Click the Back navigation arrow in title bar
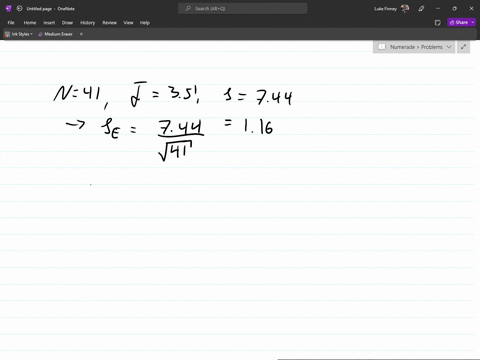This screenshot has height=360, width=480. (19, 9)
